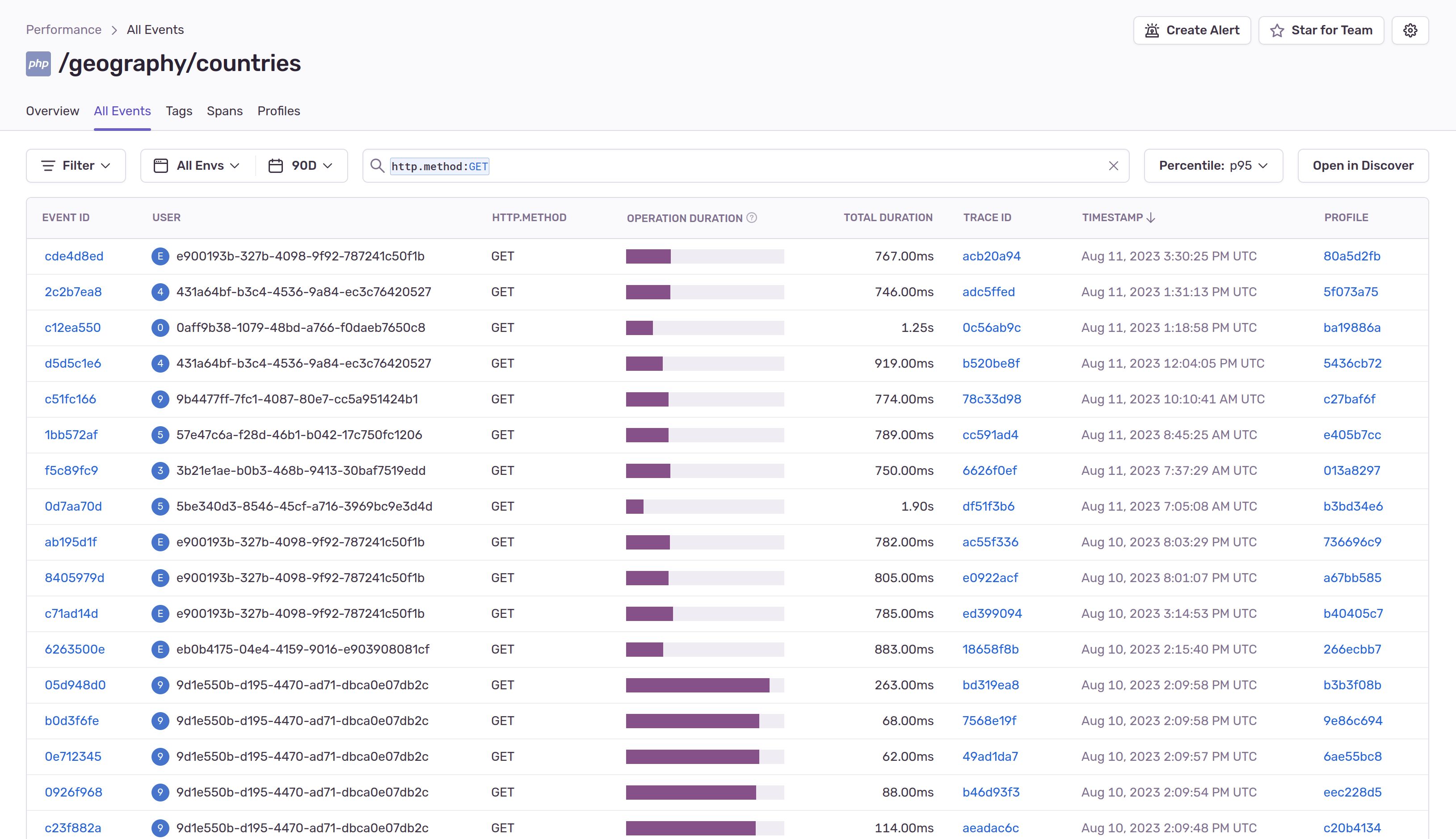Click the search magnifier icon
Image resolution: width=1456 pixels, height=839 pixels.
tap(377, 166)
